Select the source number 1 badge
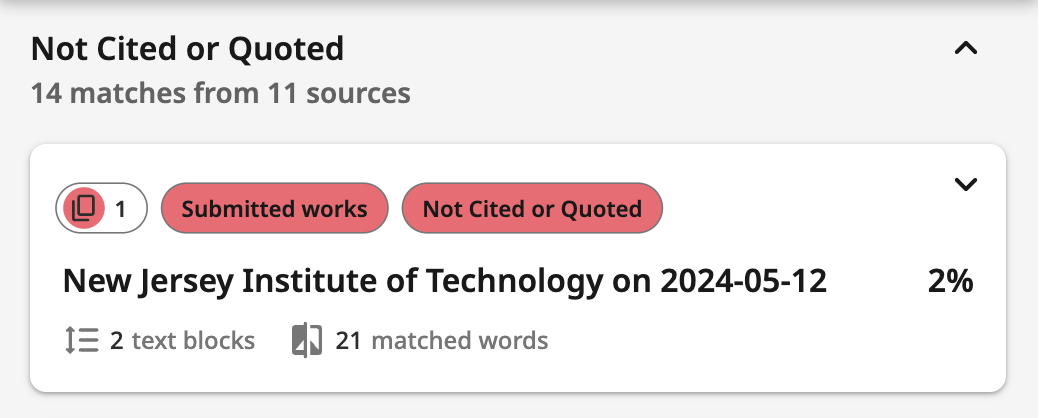Screen dimensions: 1040x418 click(x=120, y=209)
